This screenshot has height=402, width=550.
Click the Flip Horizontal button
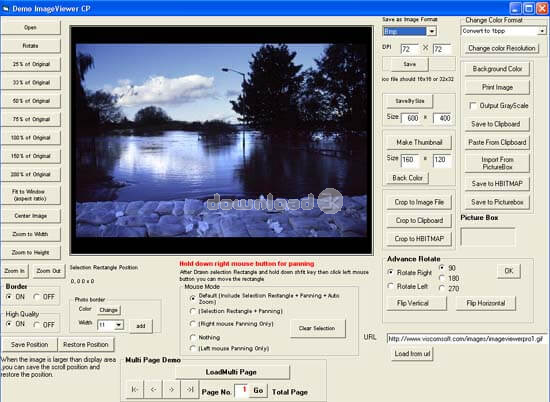click(x=486, y=303)
